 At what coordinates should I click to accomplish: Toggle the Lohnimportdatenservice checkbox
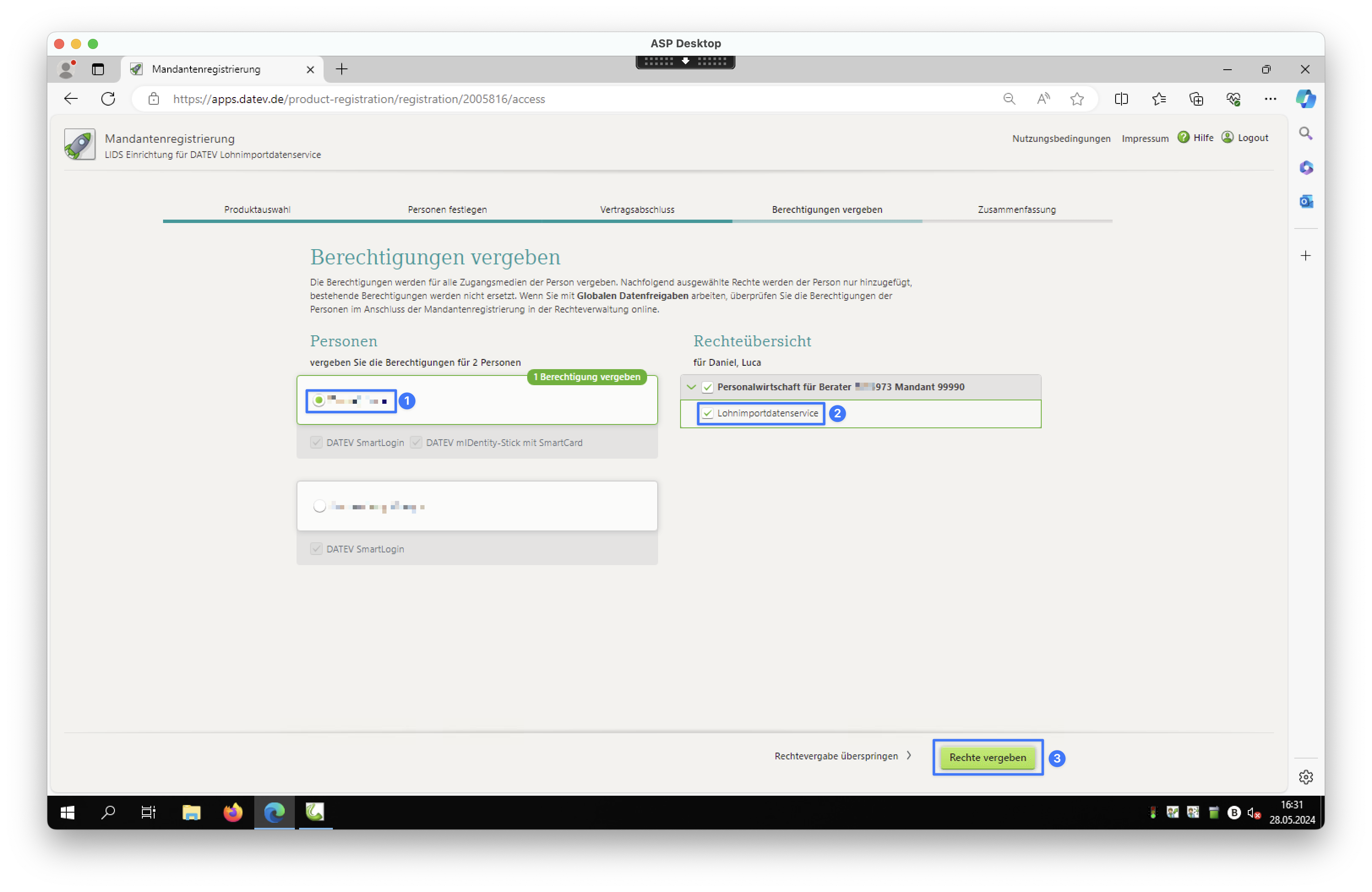[707, 414]
